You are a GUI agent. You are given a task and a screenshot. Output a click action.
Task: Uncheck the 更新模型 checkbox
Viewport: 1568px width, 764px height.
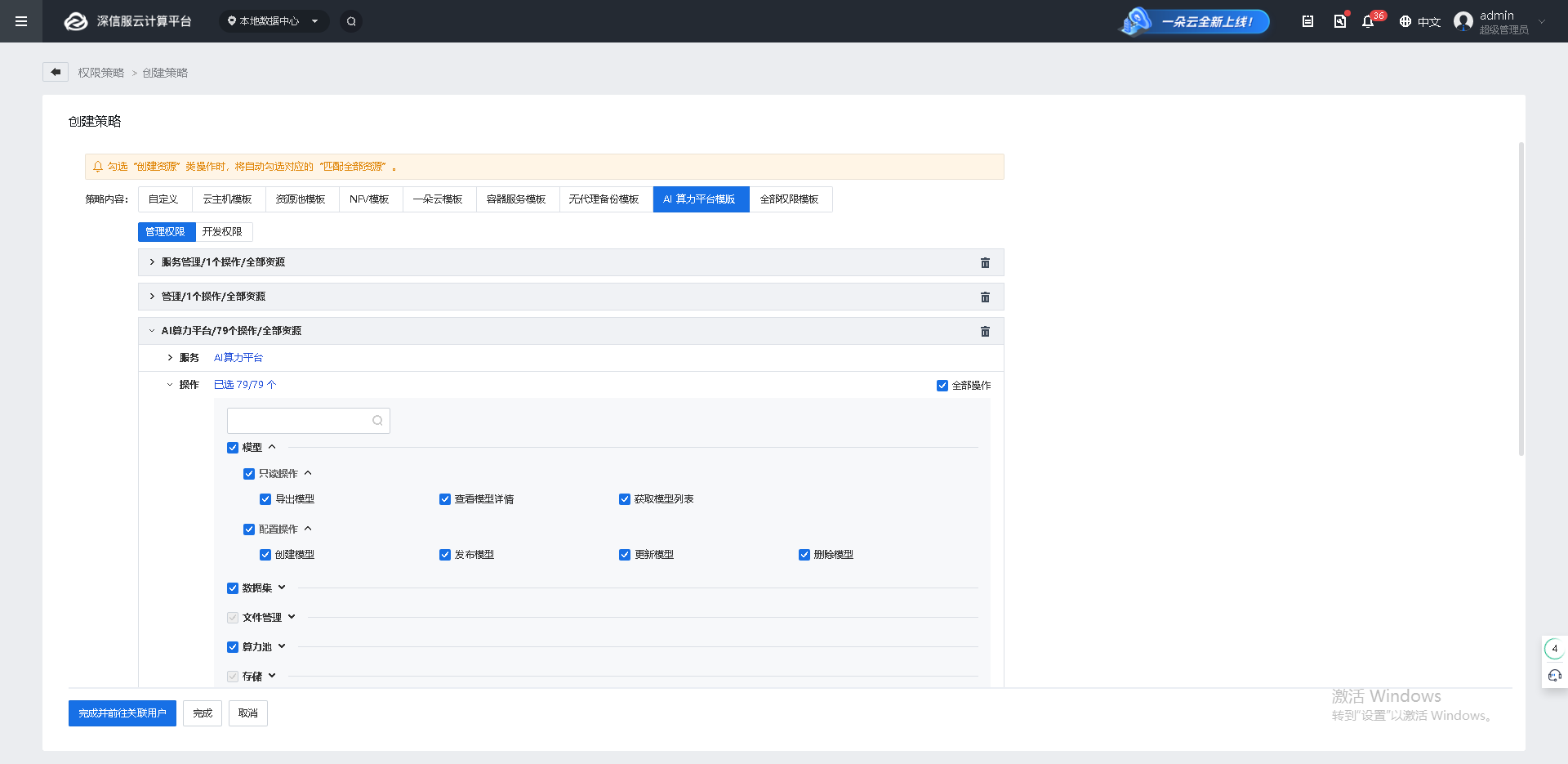coord(625,555)
